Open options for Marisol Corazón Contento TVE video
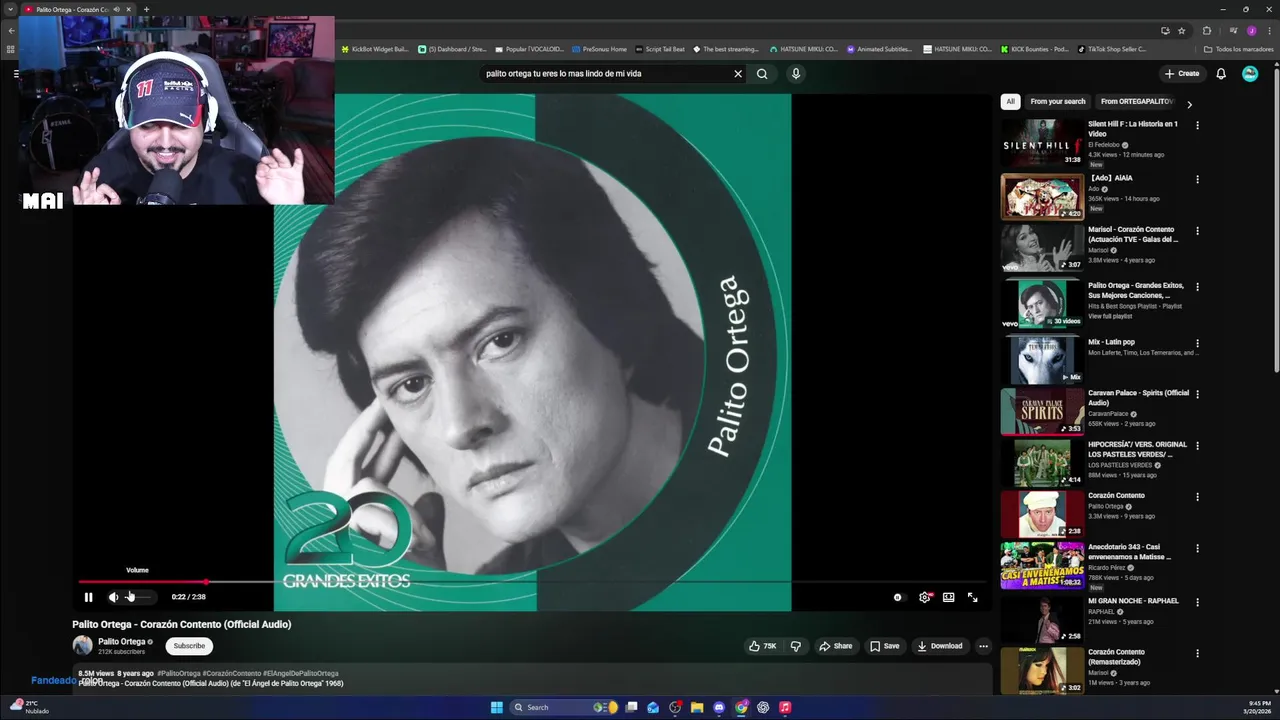Screen dimensions: 1280x720 coord(1197,231)
